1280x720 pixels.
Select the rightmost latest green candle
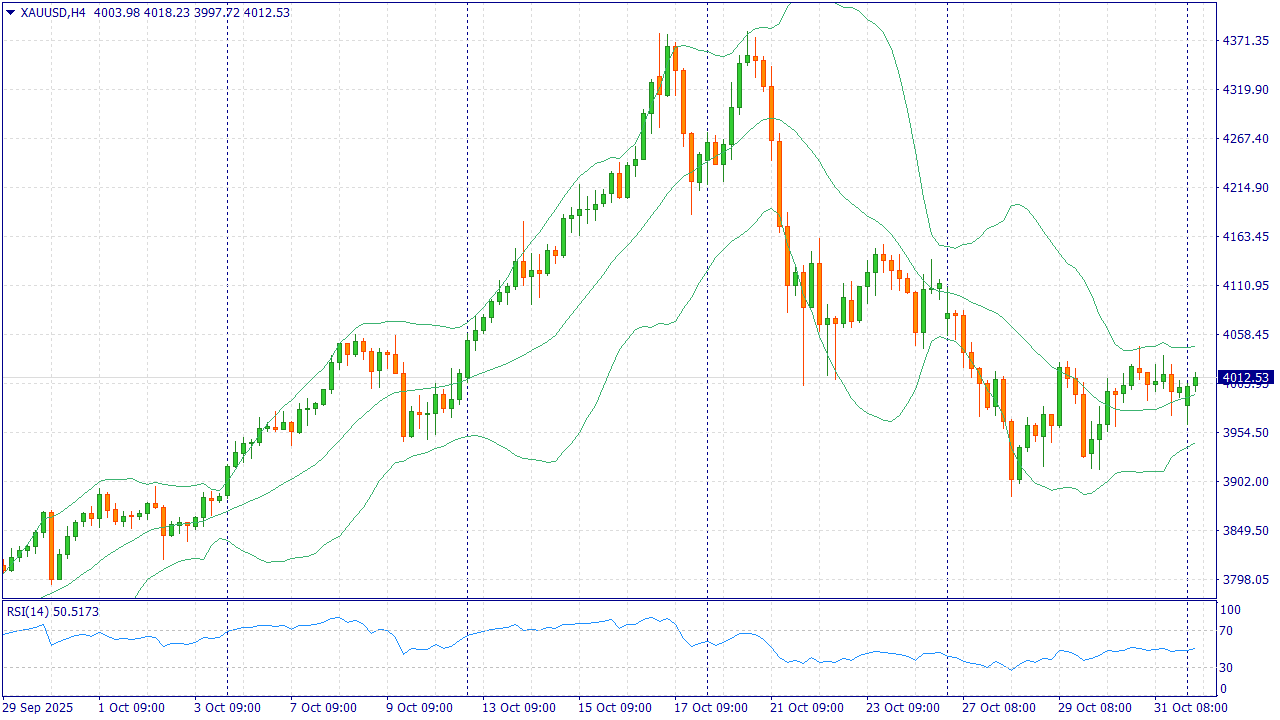(1195, 380)
